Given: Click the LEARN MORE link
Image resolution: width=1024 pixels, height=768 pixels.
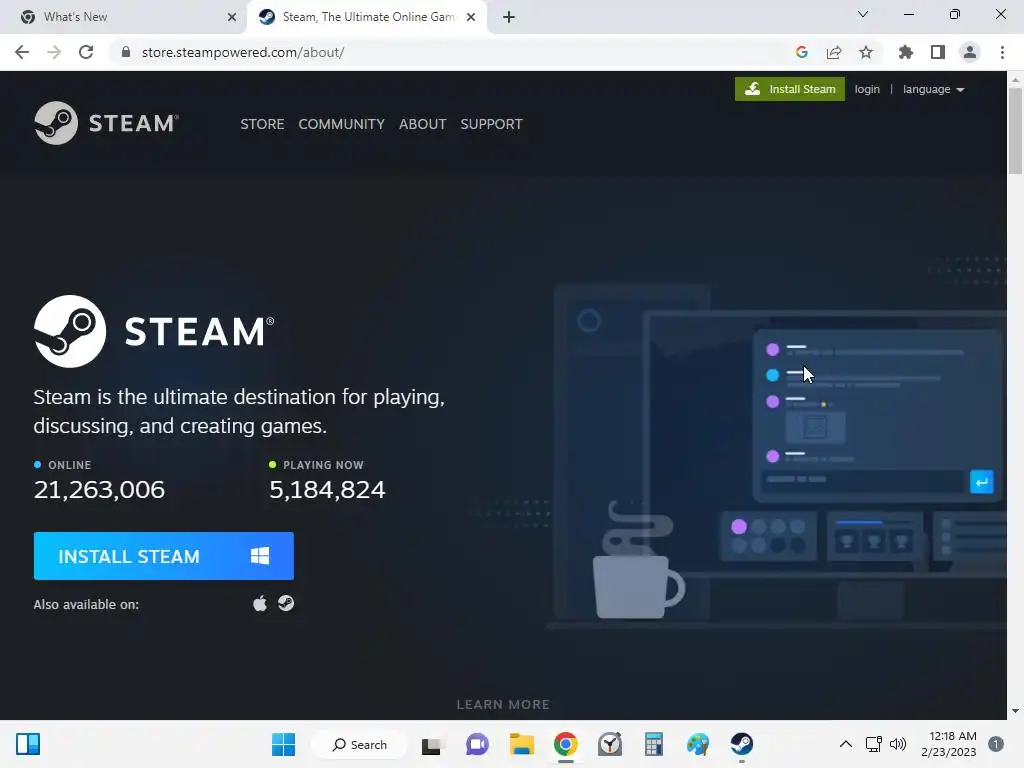Looking at the screenshot, I should click(503, 705).
